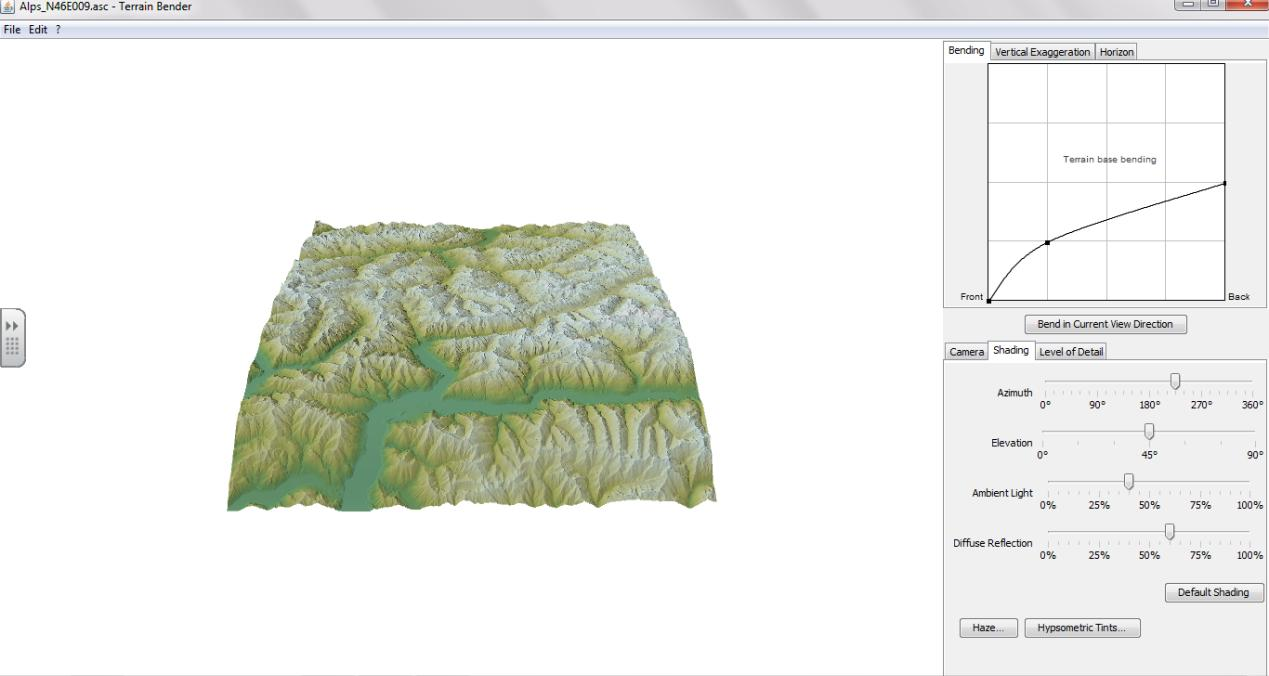Switch to the Horizon tab
This screenshot has width=1269, height=676.
pyautogui.click(x=1116, y=52)
